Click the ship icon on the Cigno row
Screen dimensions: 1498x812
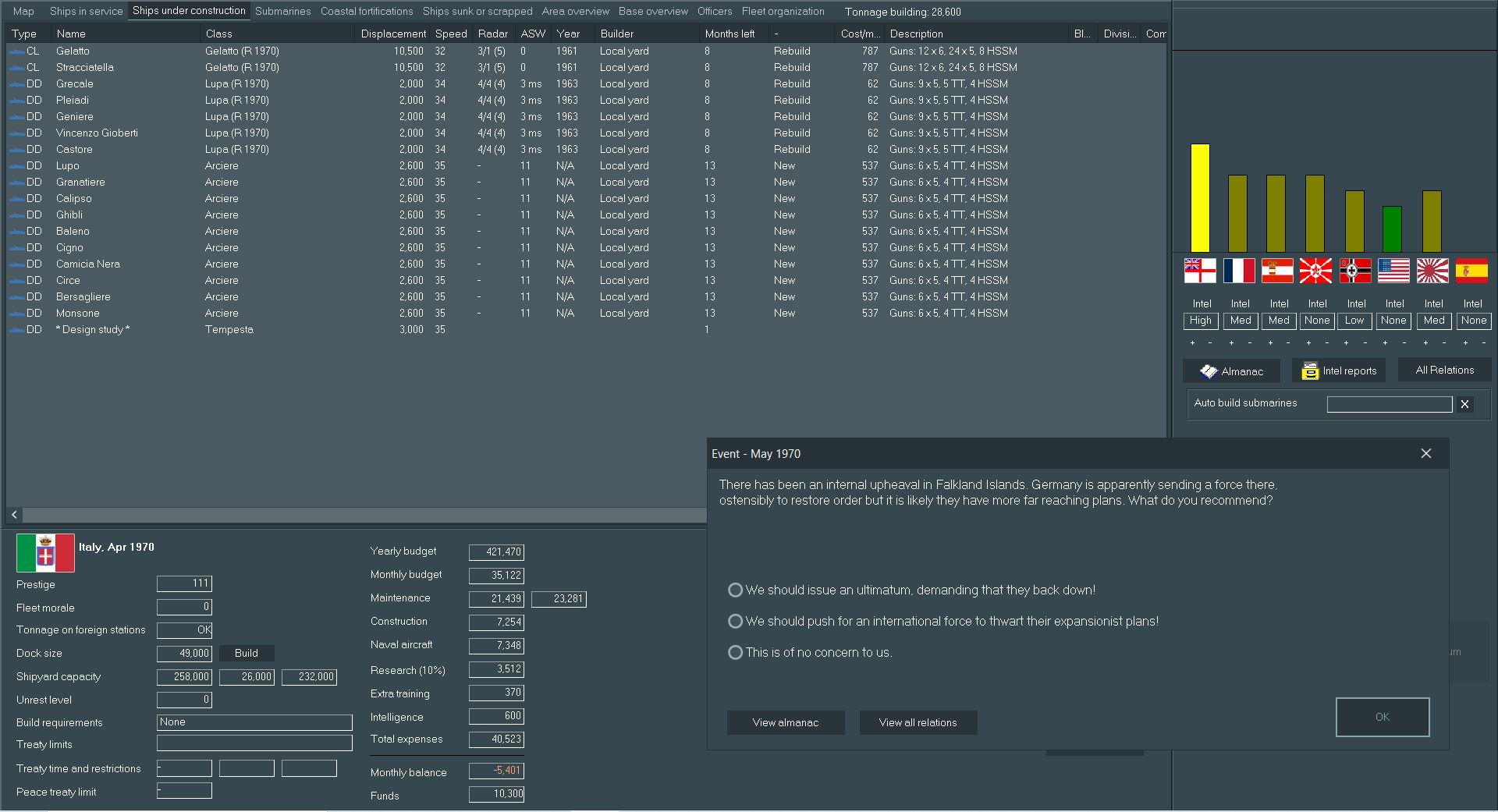pyautogui.click(x=16, y=248)
